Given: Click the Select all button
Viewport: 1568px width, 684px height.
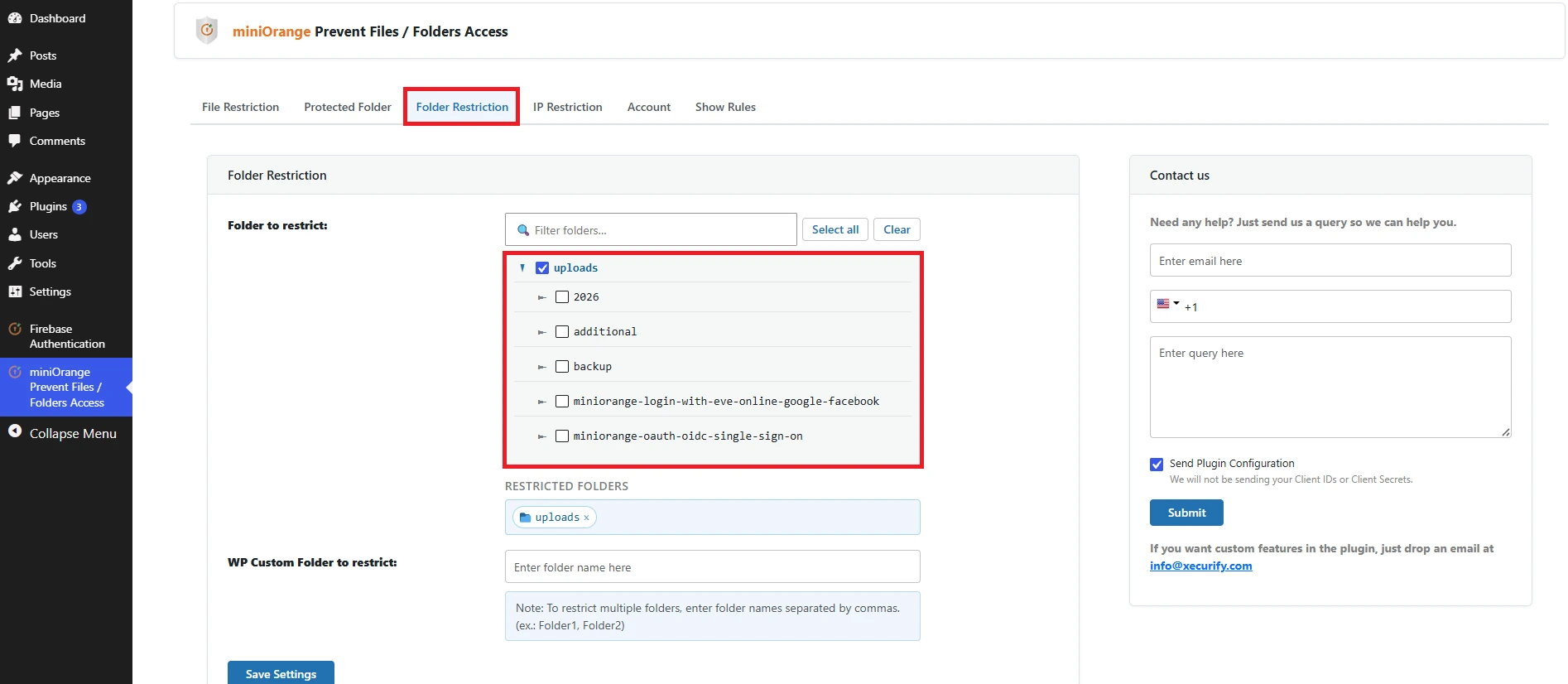Looking at the screenshot, I should pyautogui.click(x=835, y=229).
